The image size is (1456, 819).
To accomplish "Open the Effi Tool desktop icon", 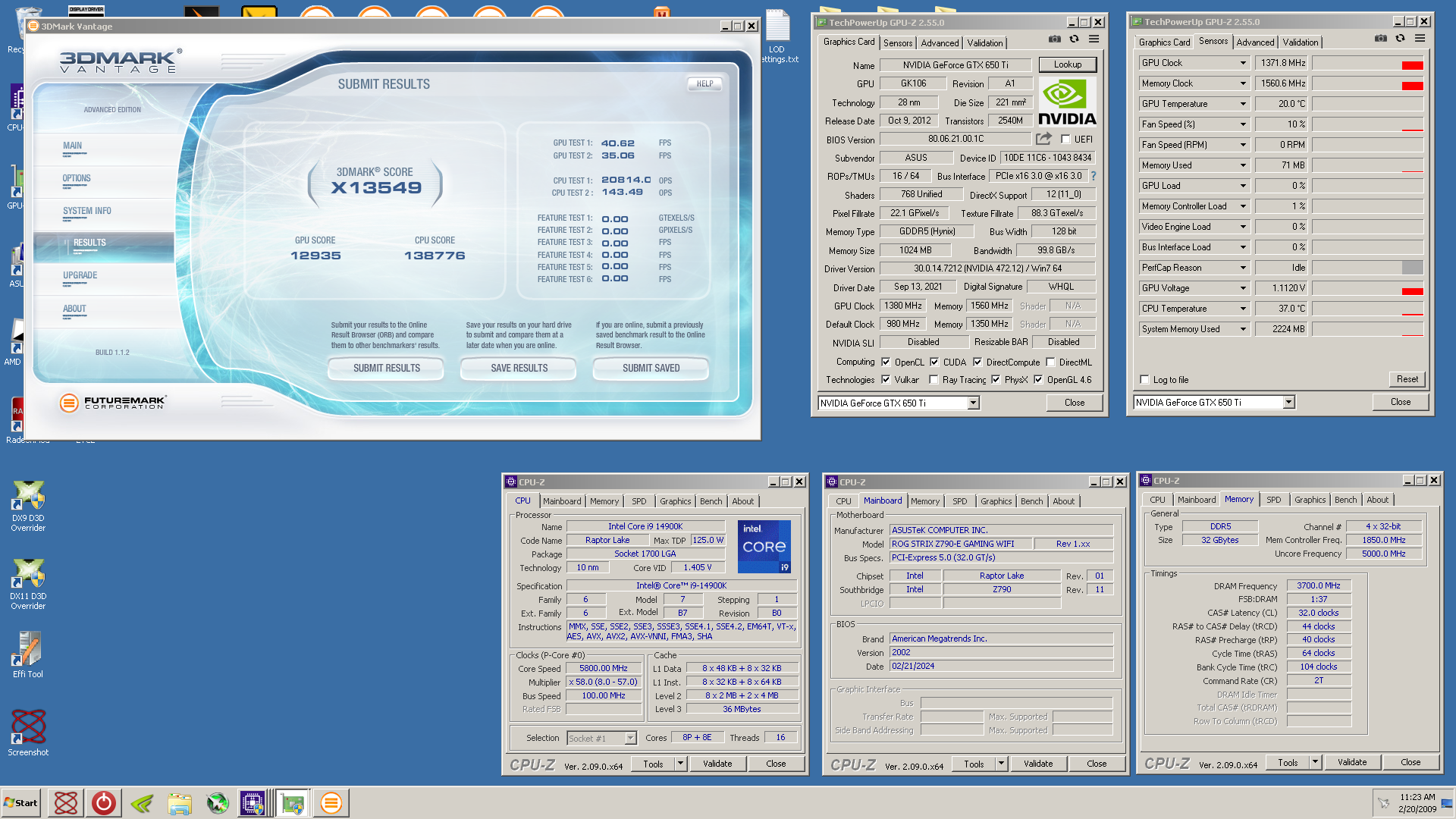I will (28, 654).
